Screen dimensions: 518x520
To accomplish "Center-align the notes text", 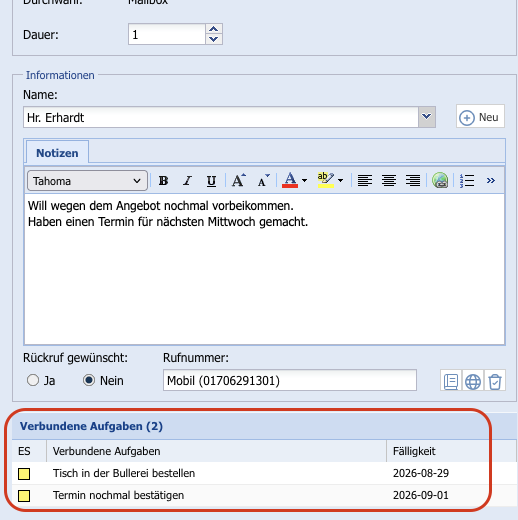I will pyautogui.click(x=389, y=181).
